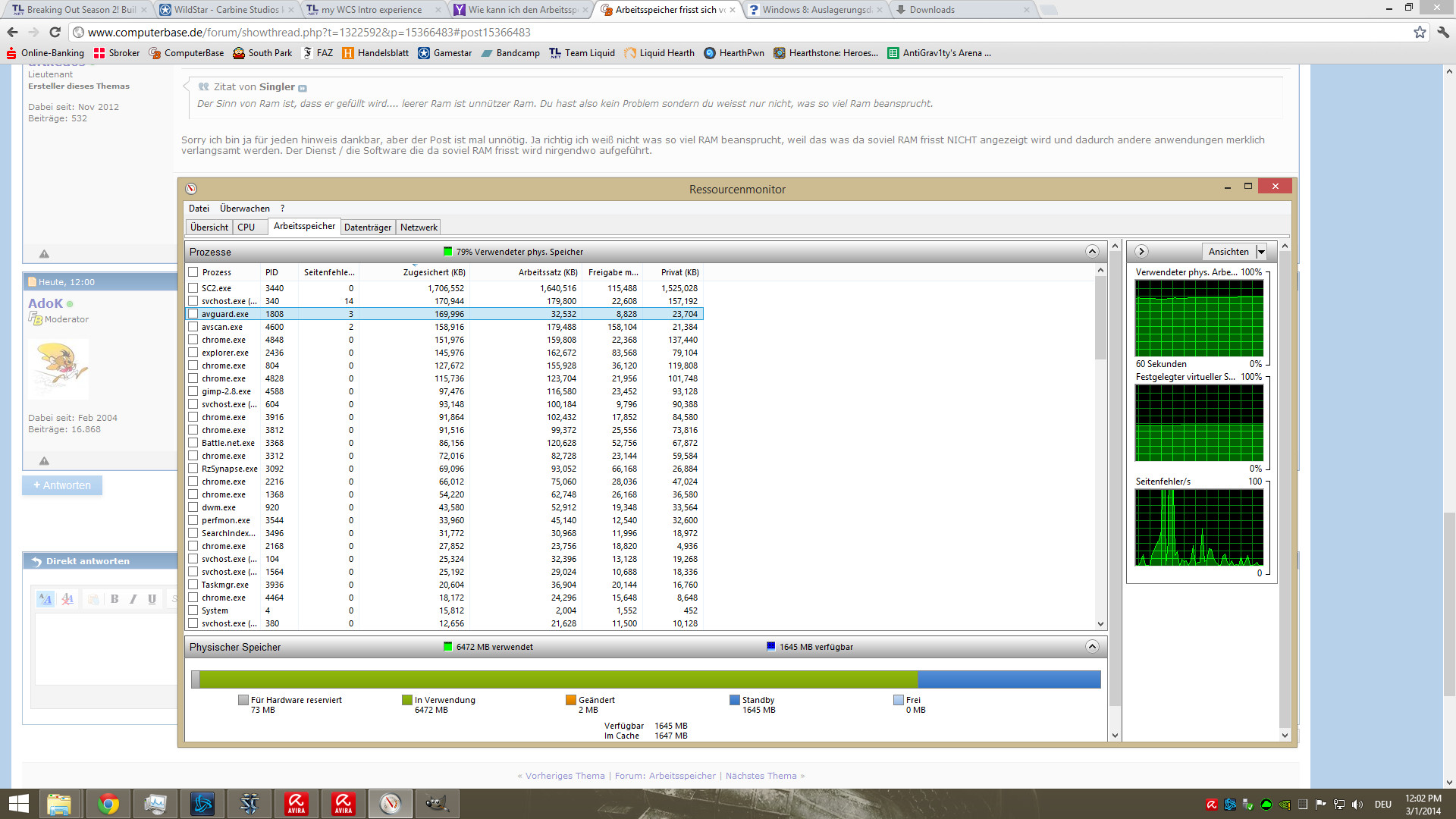
Task: Open the Ansichten dropdown arrow
Action: [1261, 252]
